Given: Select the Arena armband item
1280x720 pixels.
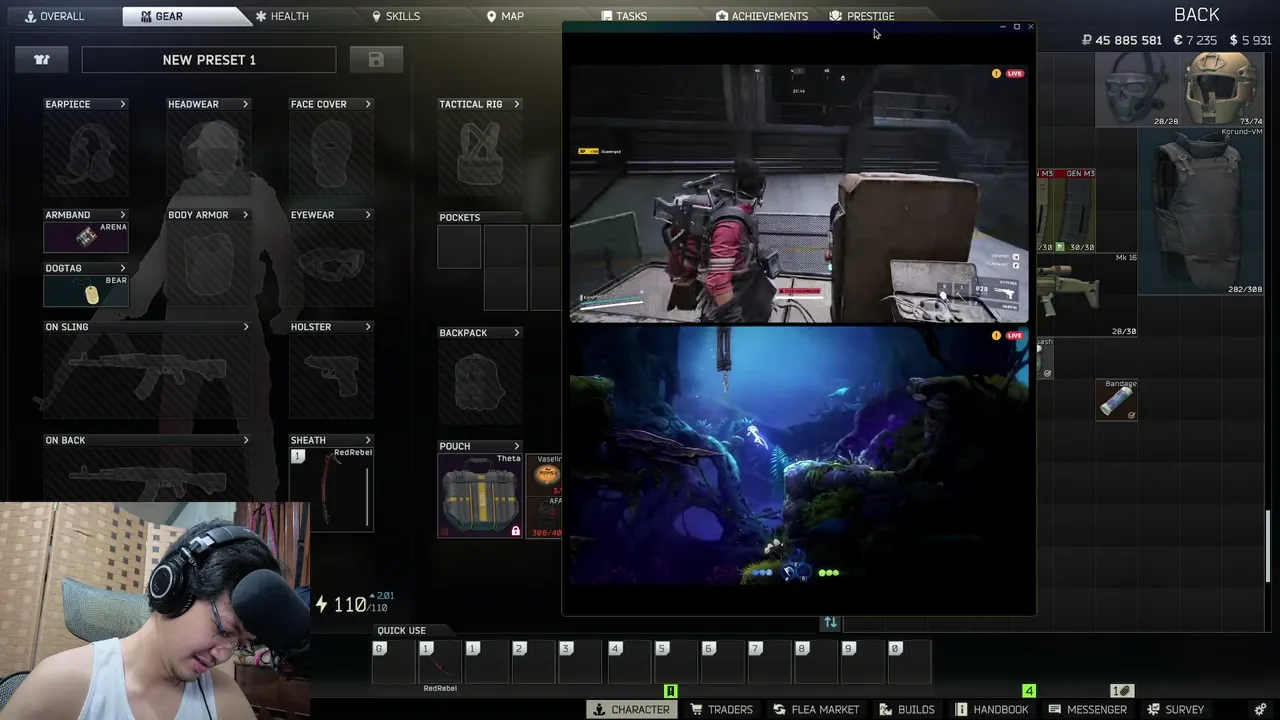Looking at the screenshot, I should 86,237.
